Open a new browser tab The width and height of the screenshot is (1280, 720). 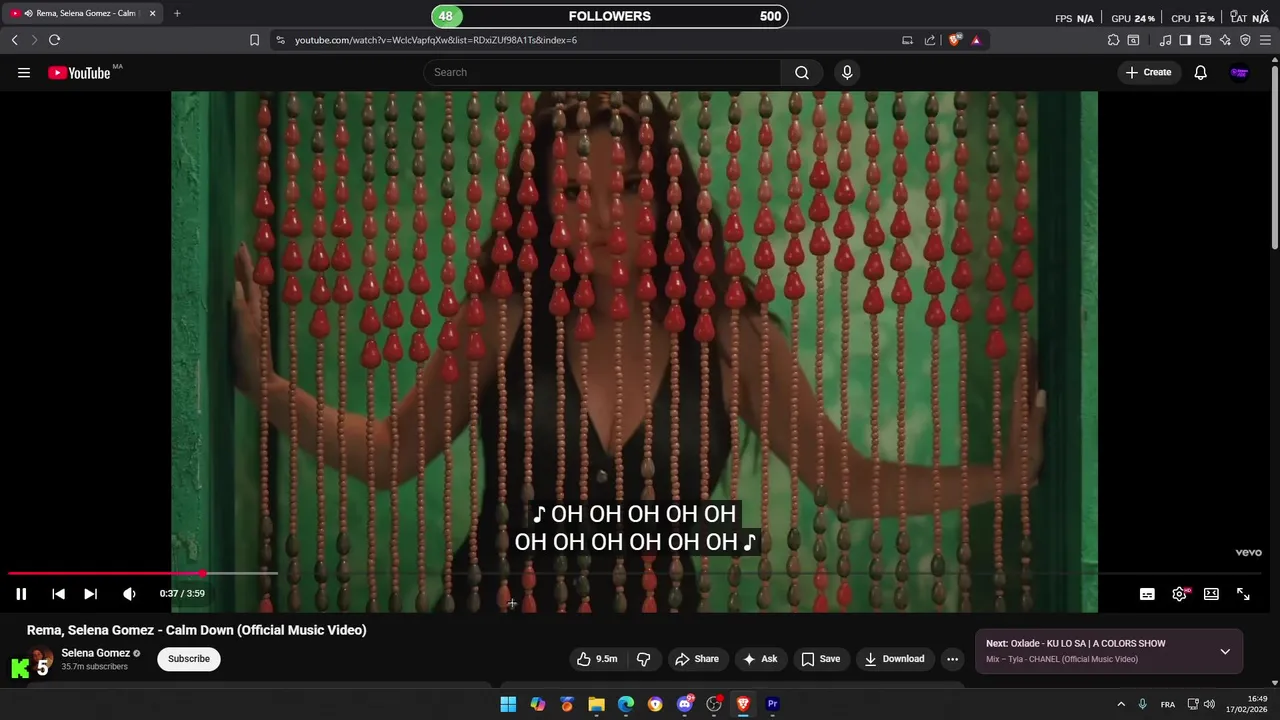click(177, 13)
